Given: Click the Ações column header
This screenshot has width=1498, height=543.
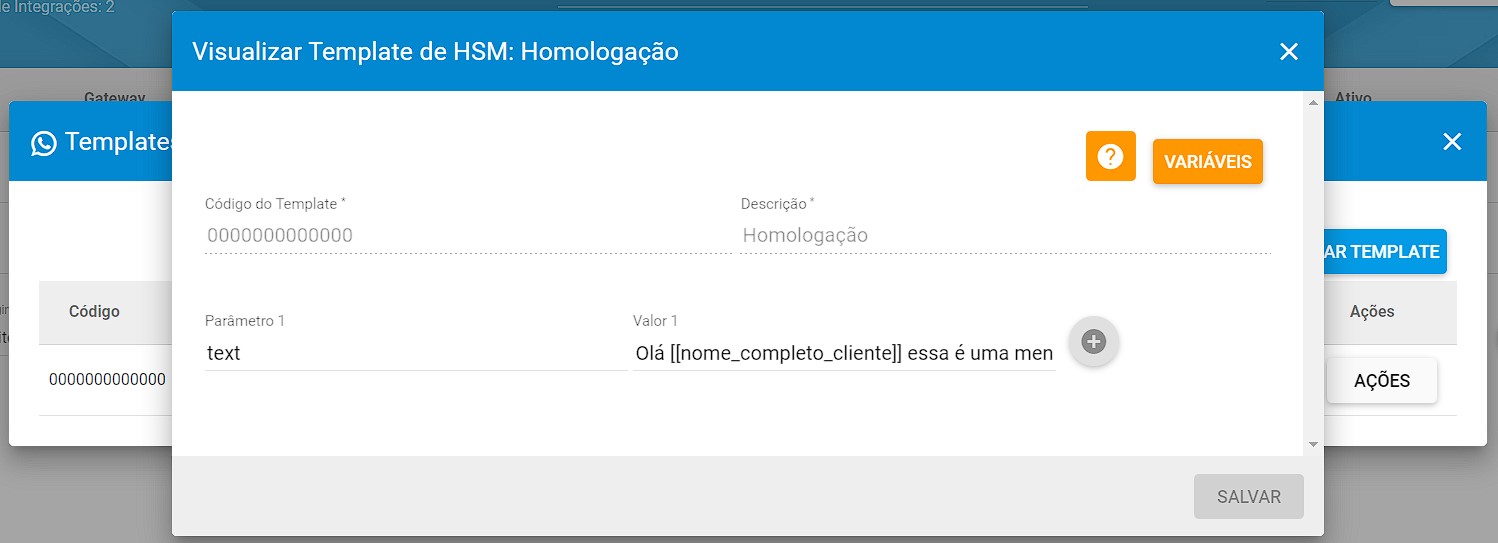Looking at the screenshot, I should [x=1372, y=311].
